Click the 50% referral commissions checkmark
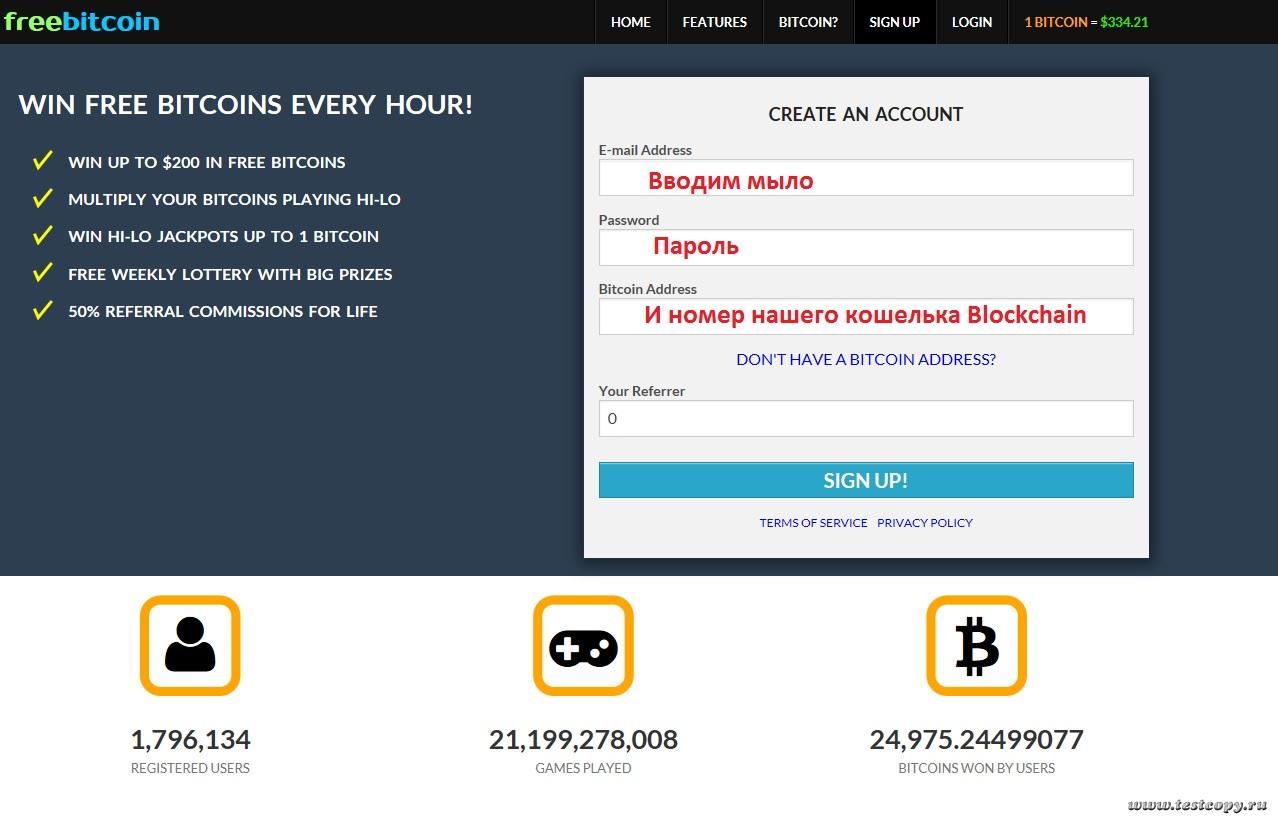This screenshot has height=821, width=1278. [42, 310]
